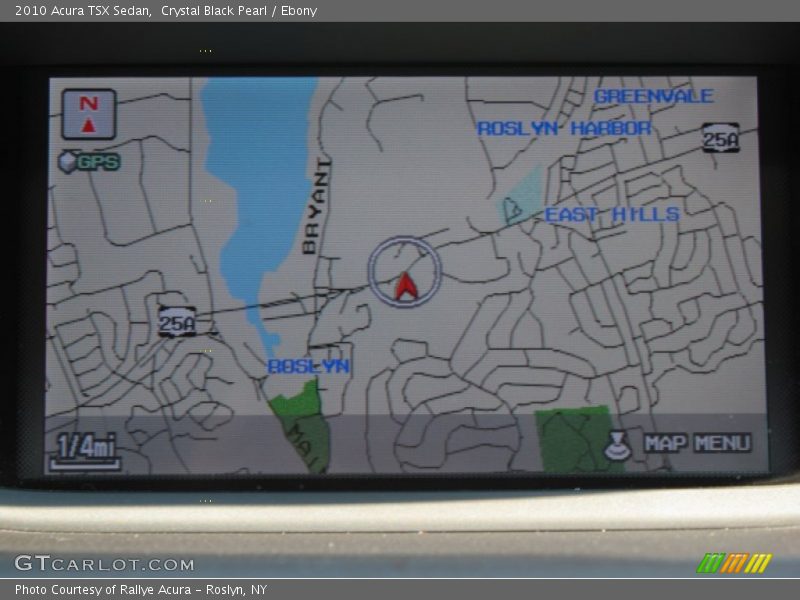Select the 25A route shield near Roslyn

click(177, 322)
